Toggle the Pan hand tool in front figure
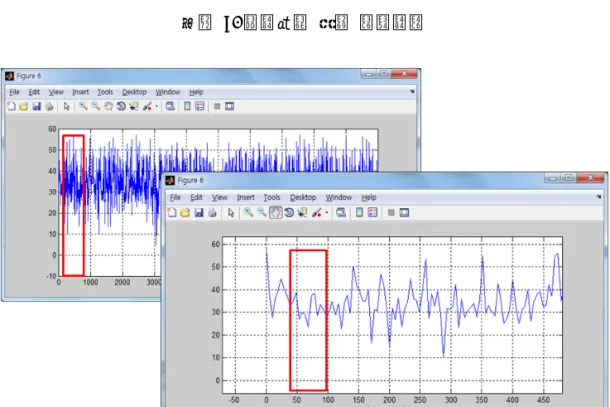This screenshot has width=610, height=407. (275, 212)
